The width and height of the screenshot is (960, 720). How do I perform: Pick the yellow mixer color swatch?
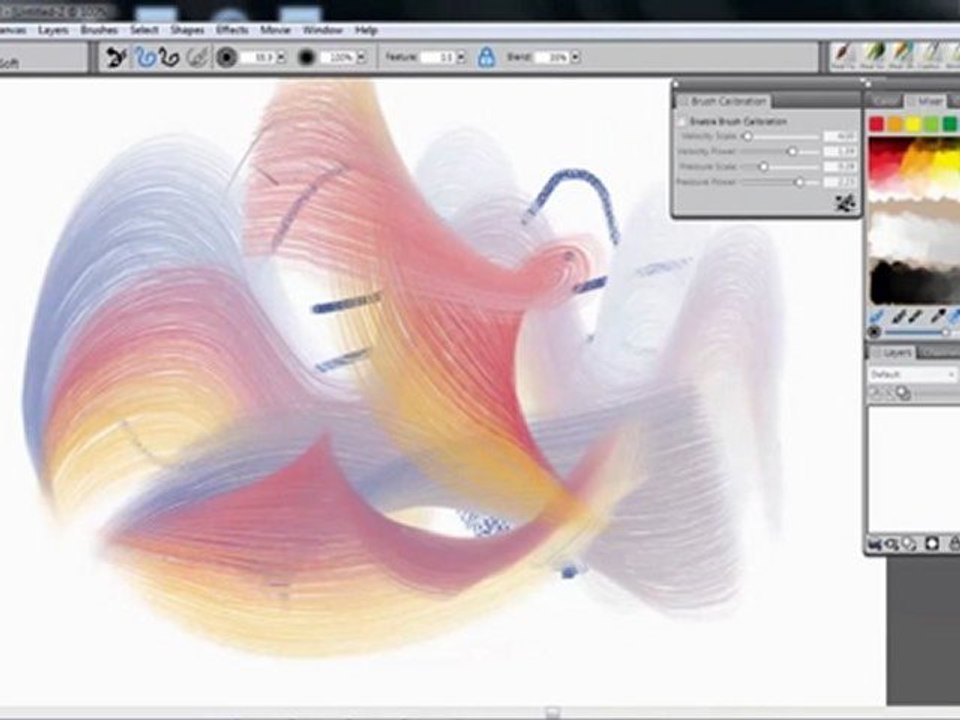[913, 124]
